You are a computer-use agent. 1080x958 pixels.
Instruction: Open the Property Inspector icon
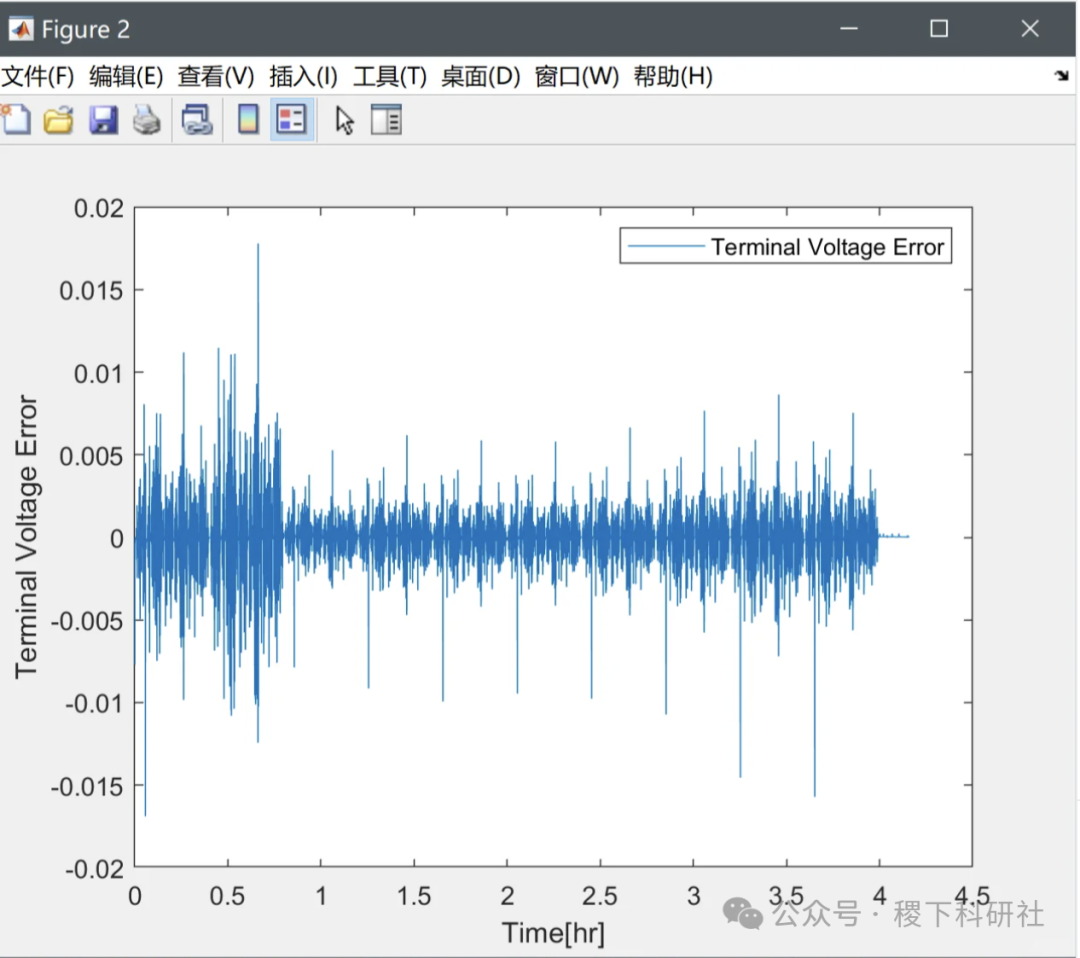pyautogui.click(x=386, y=120)
